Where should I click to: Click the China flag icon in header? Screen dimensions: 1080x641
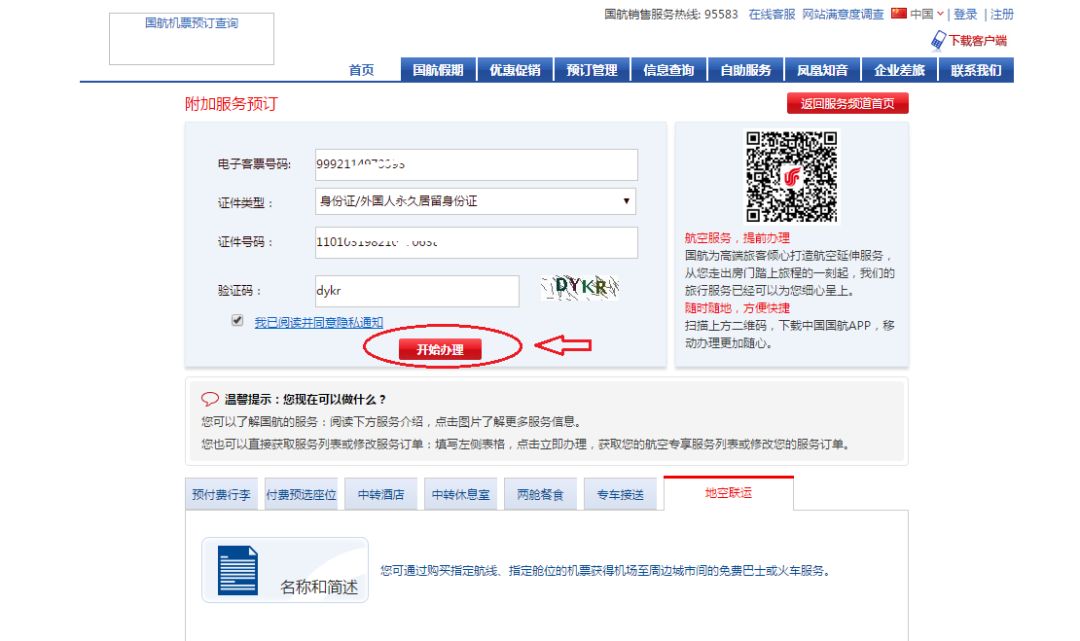[x=898, y=14]
